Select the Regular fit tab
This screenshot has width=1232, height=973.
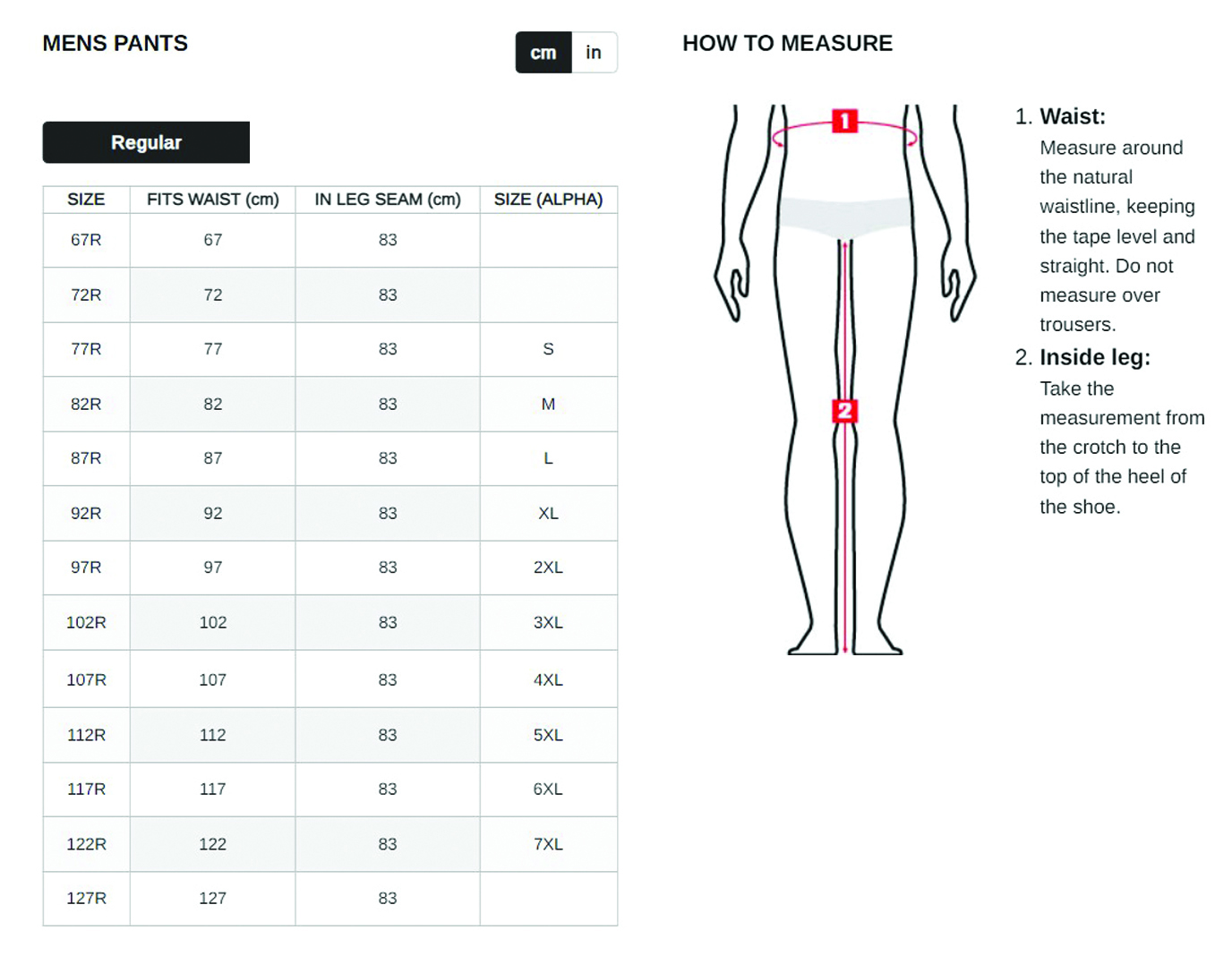[x=146, y=142]
